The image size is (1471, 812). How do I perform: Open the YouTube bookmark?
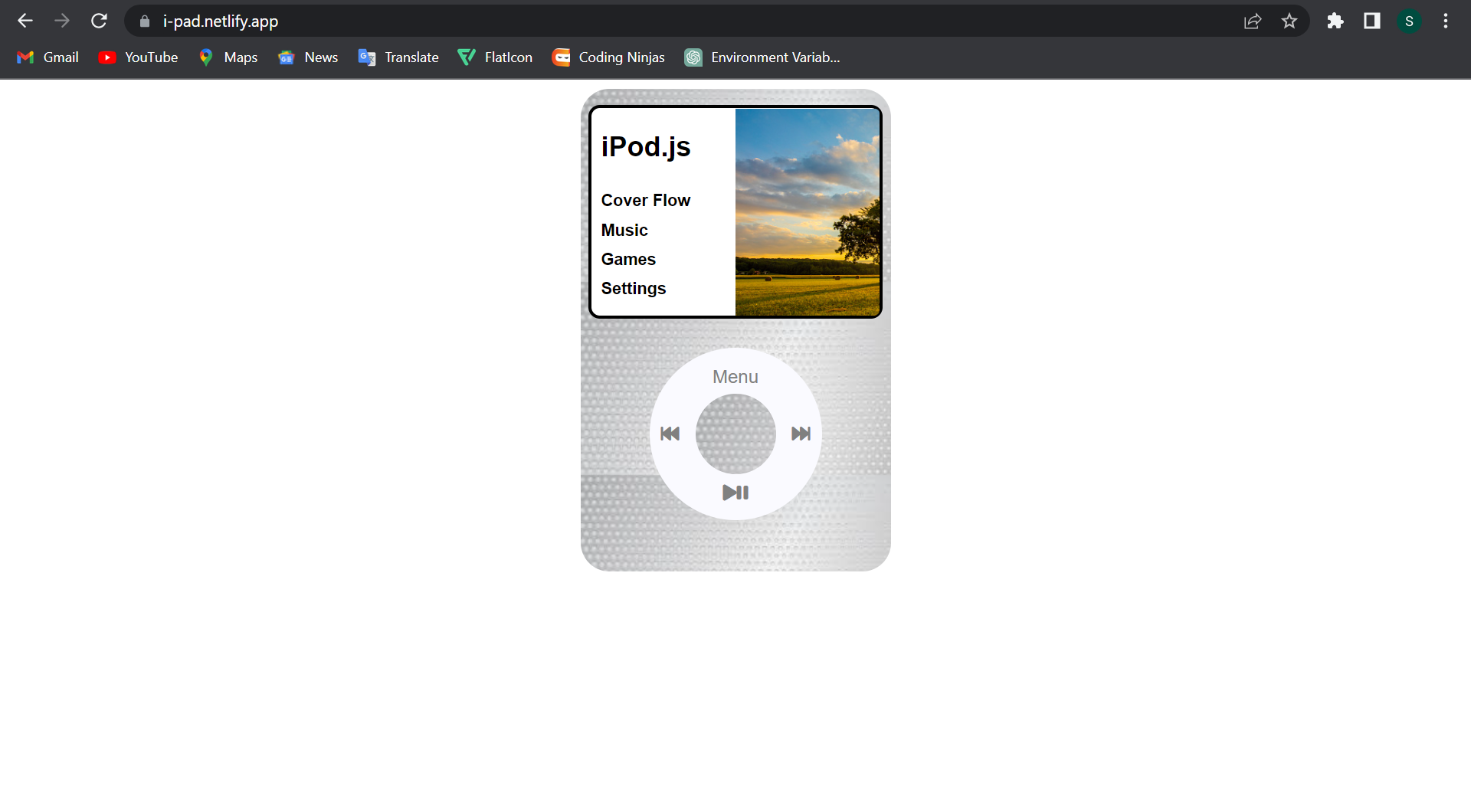[139, 57]
